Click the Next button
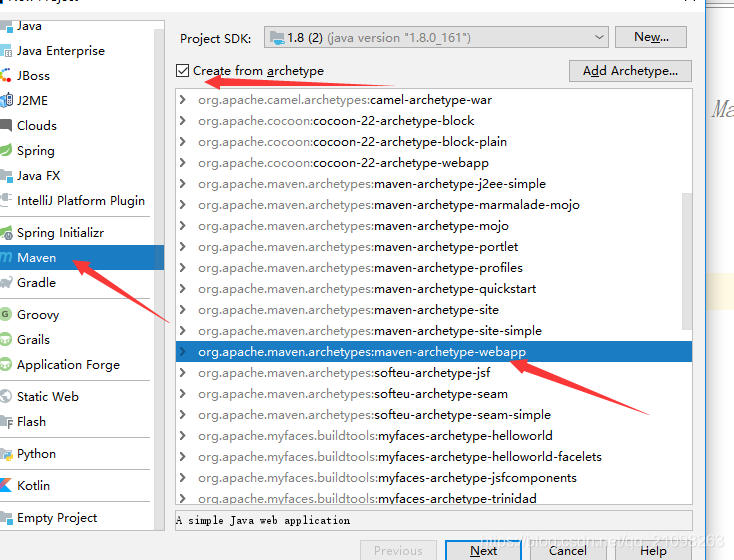 pyautogui.click(x=483, y=551)
